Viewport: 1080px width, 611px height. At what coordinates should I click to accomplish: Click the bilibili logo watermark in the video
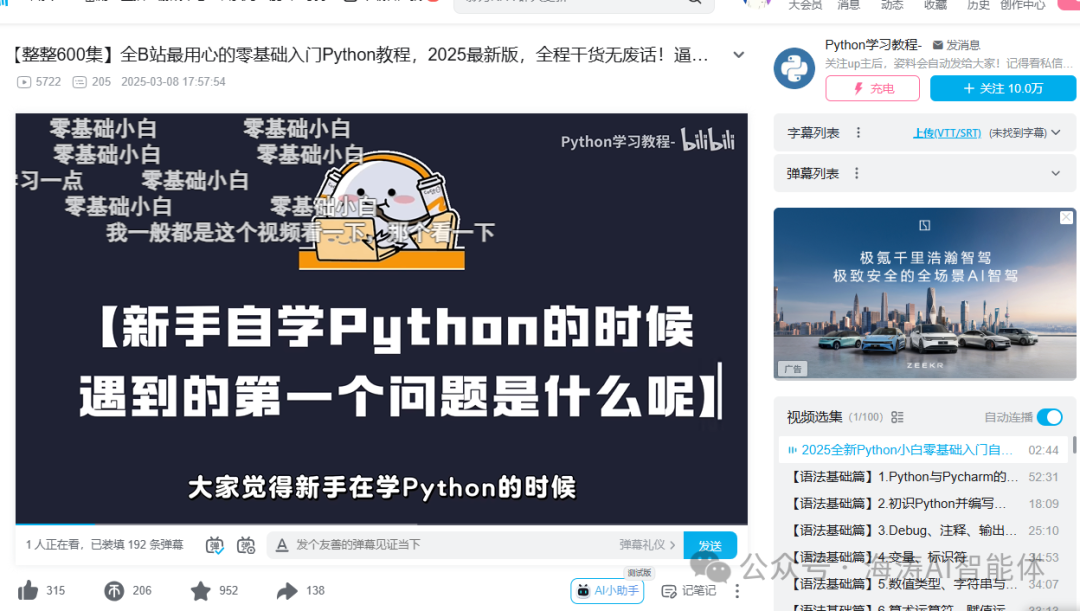point(708,140)
